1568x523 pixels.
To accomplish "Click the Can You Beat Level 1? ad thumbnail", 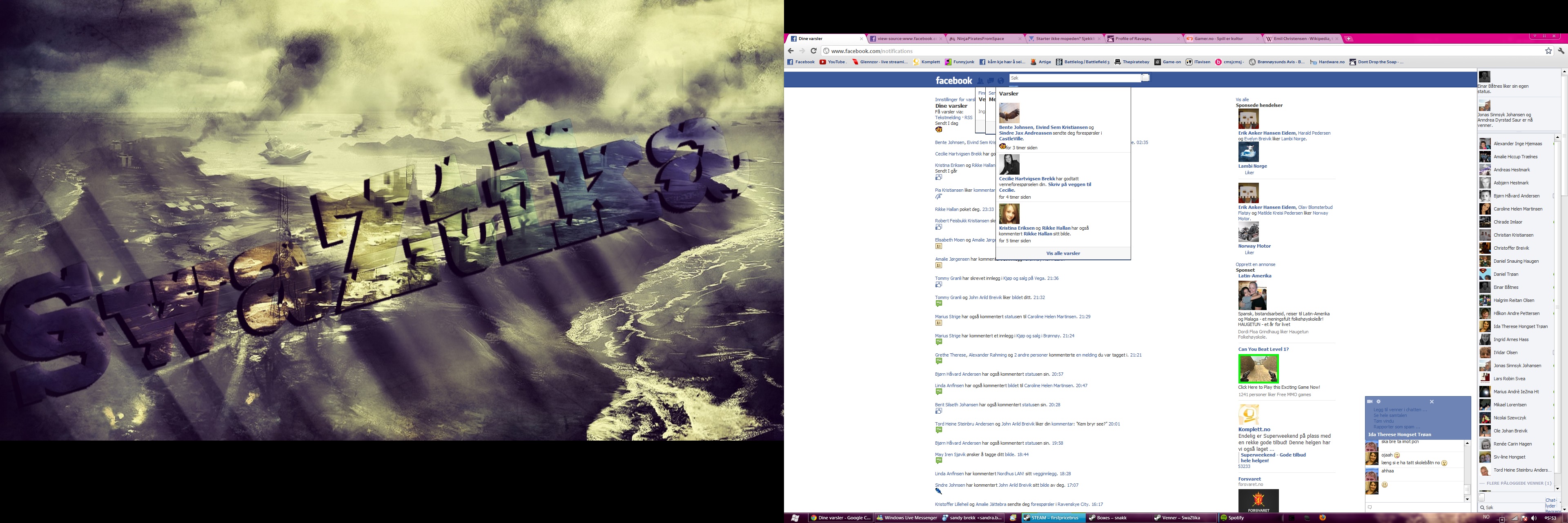I will (x=1258, y=368).
